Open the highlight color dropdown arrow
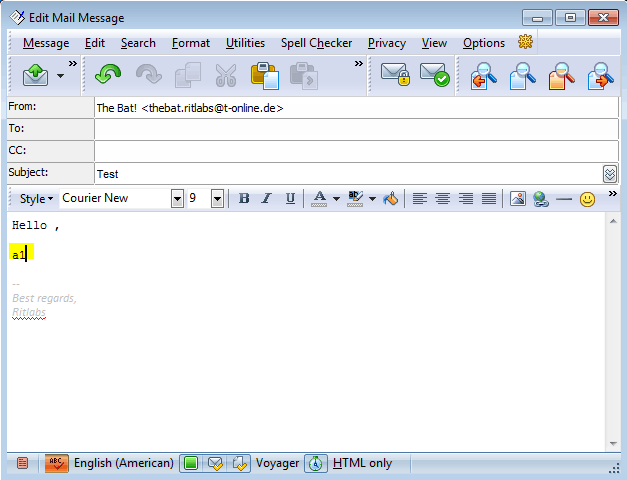Screen dimensions: 627x480 372,199
